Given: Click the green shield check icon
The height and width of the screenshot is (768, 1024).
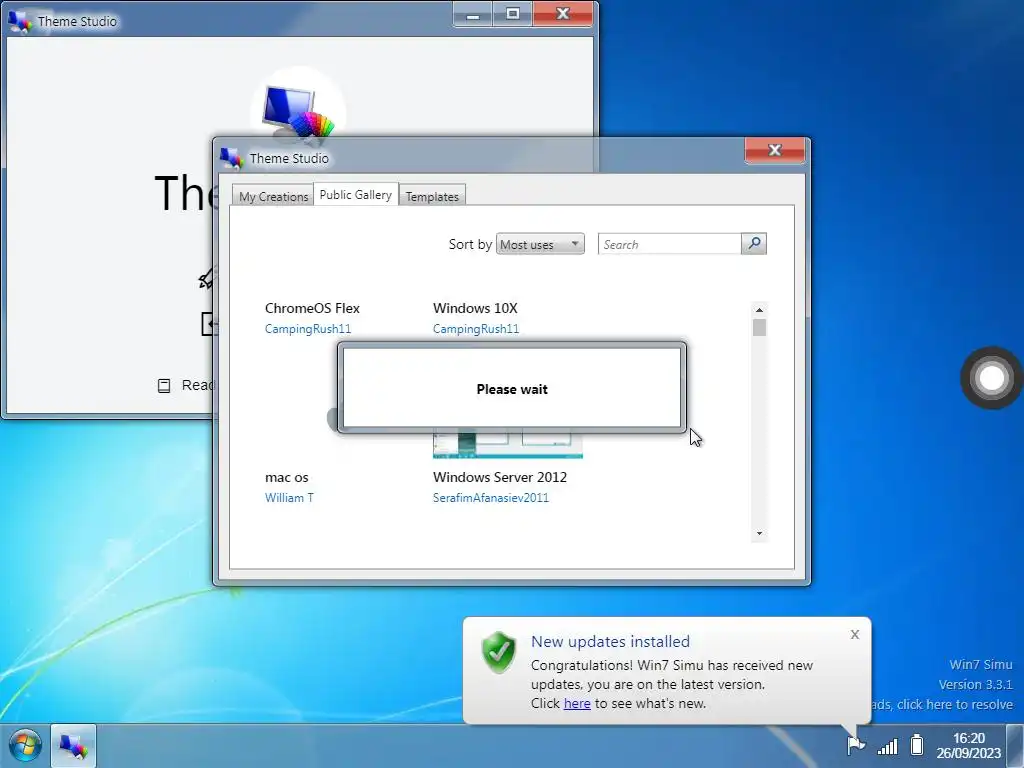Looking at the screenshot, I should coord(499,652).
